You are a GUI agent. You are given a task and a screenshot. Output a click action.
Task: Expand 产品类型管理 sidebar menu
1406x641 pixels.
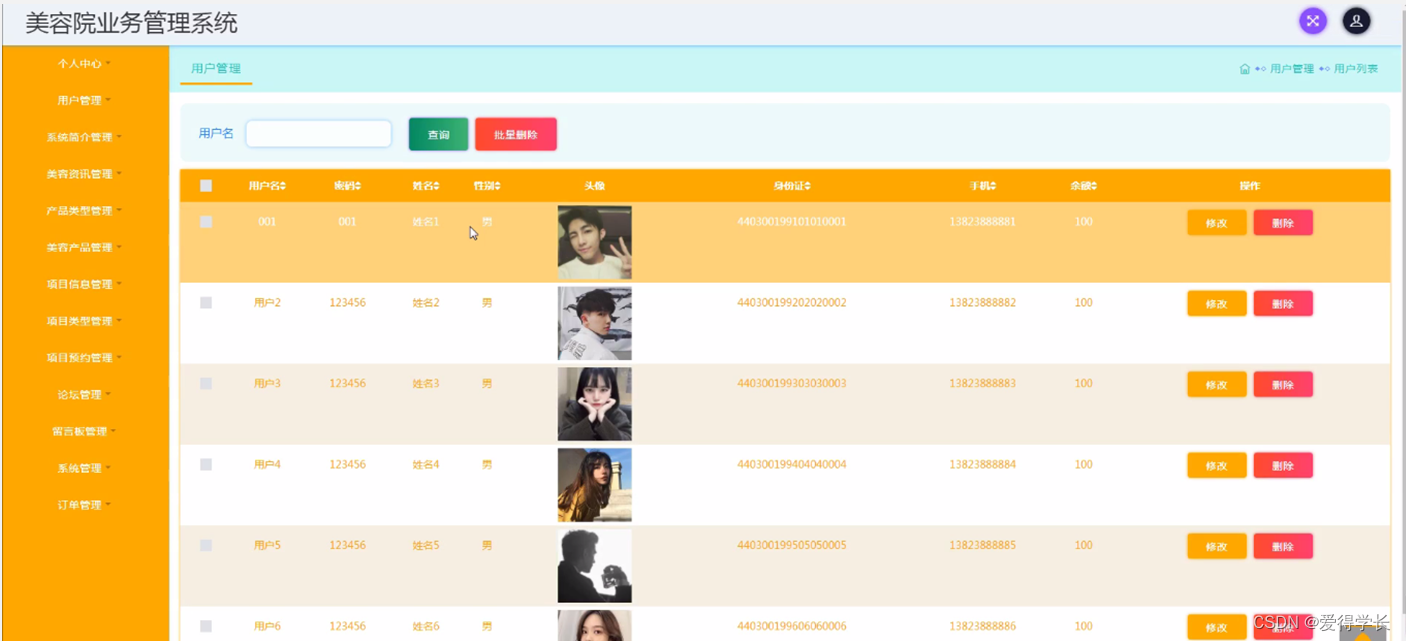(x=84, y=211)
